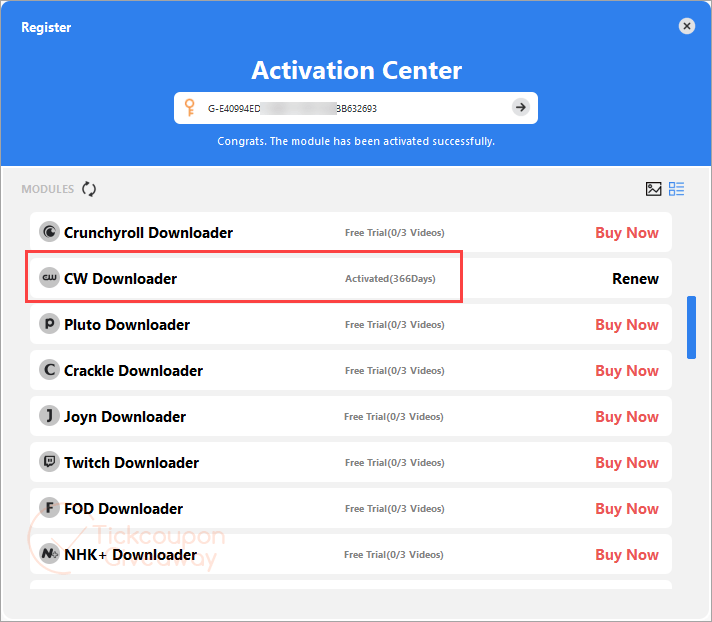Click the Register window title

[x=46, y=27]
